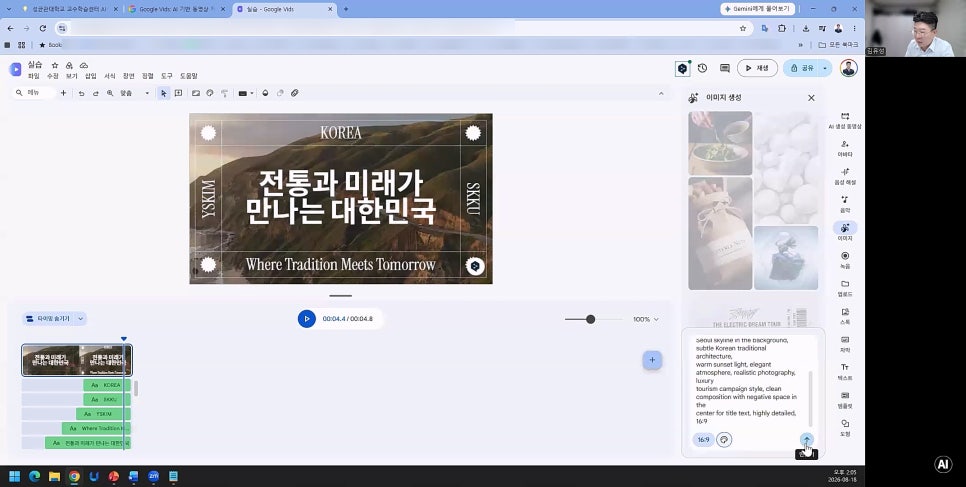Click the undo arrow in toolbar
This screenshot has width=966, height=487.
pyautogui.click(x=81, y=93)
